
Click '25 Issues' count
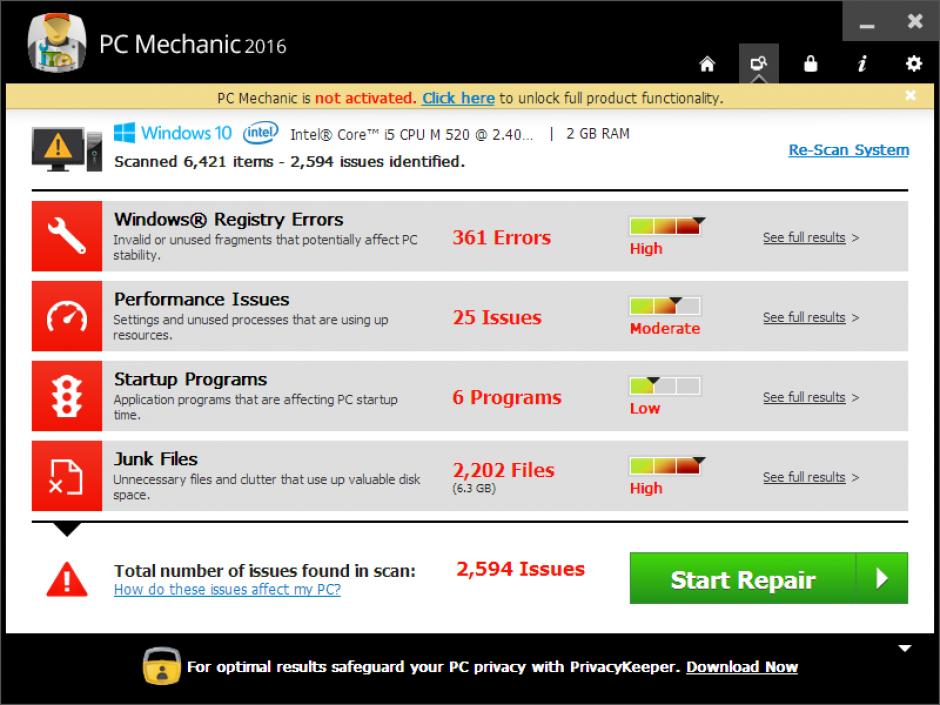pyautogui.click(x=497, y=317)
